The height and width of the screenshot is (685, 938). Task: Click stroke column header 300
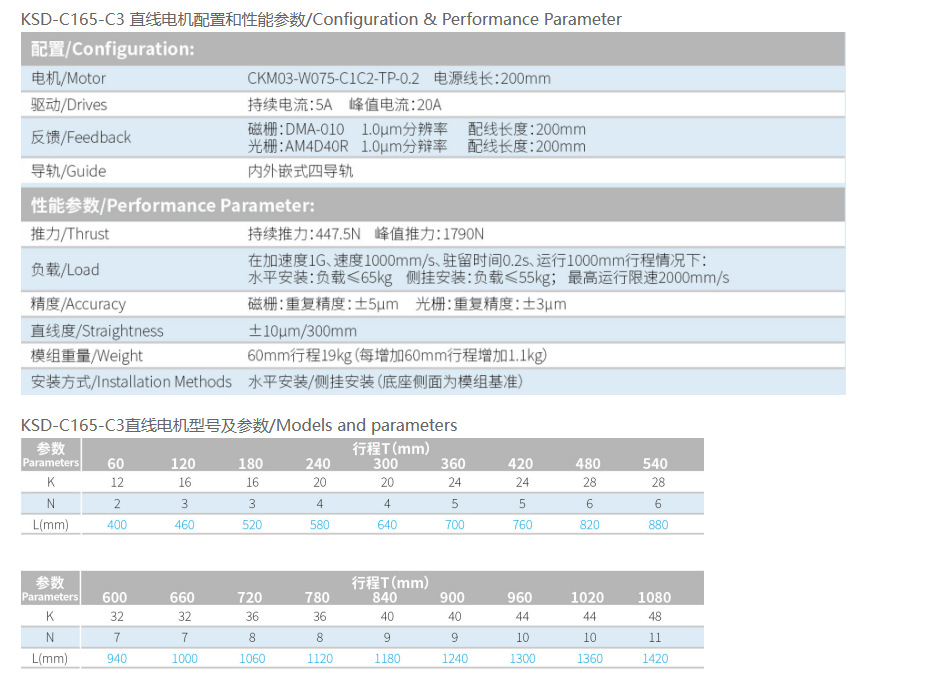tap(386, 464)
